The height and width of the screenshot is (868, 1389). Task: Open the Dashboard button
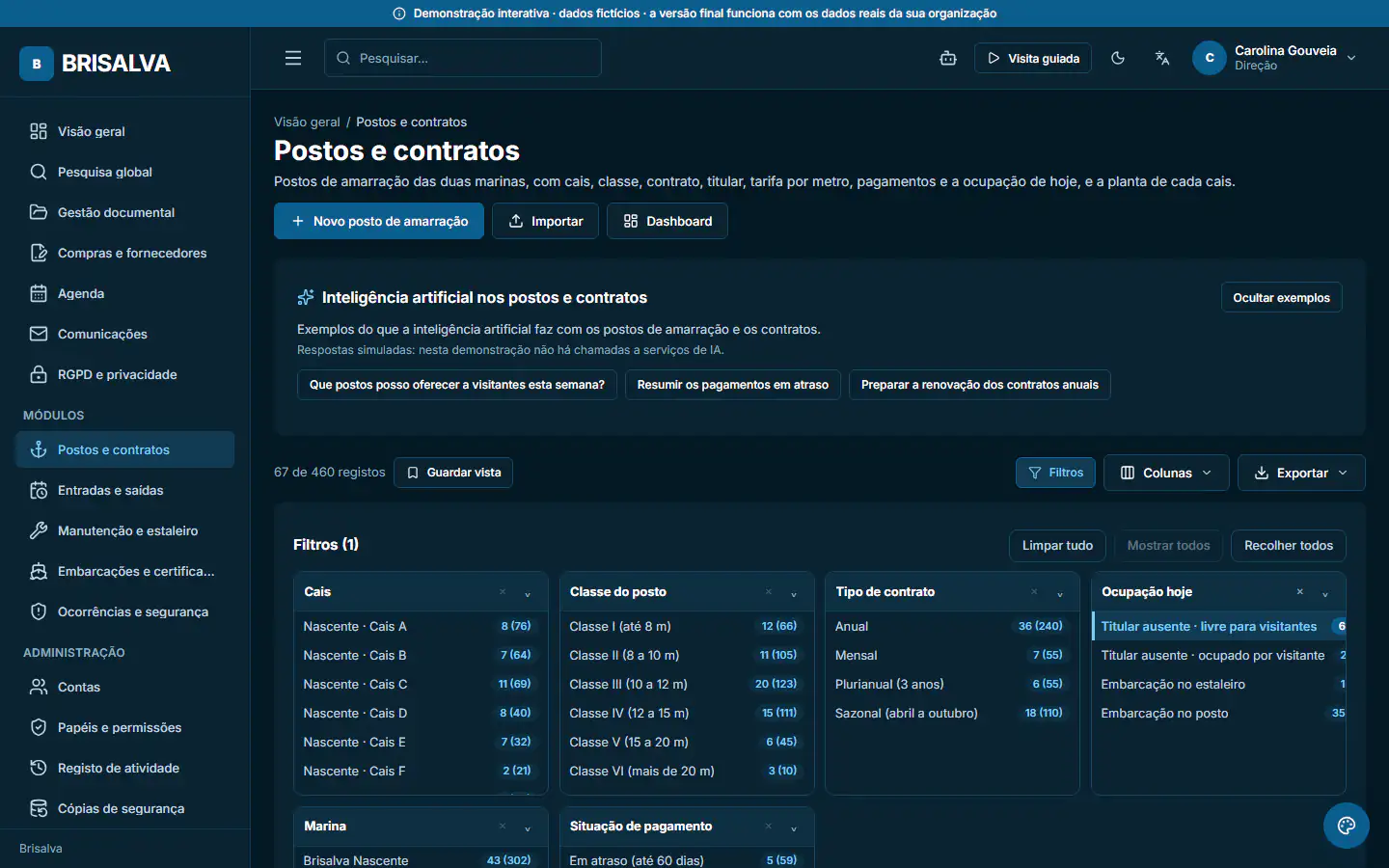tap(667, 221)
